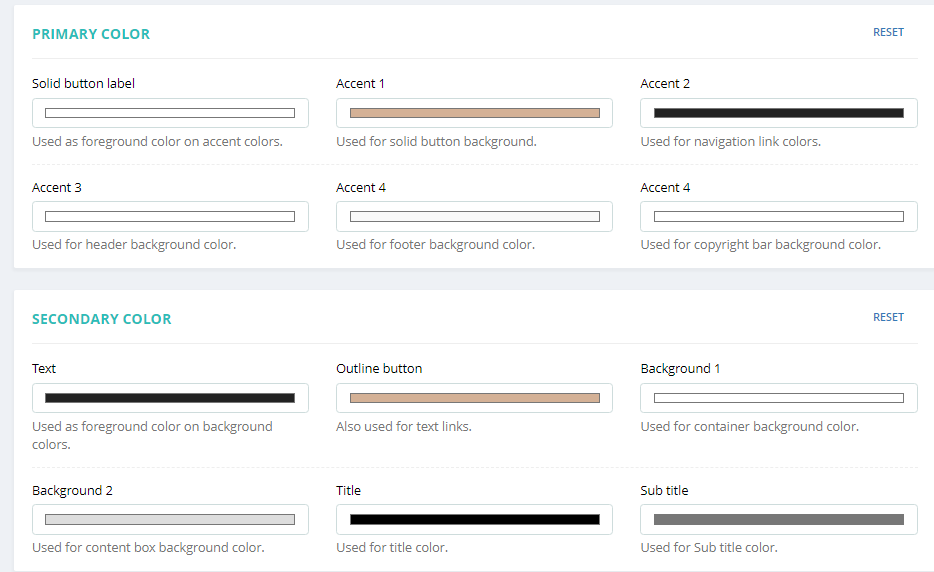
Task: Click the 'Background 1' field label text
Action: click(680, 369)
